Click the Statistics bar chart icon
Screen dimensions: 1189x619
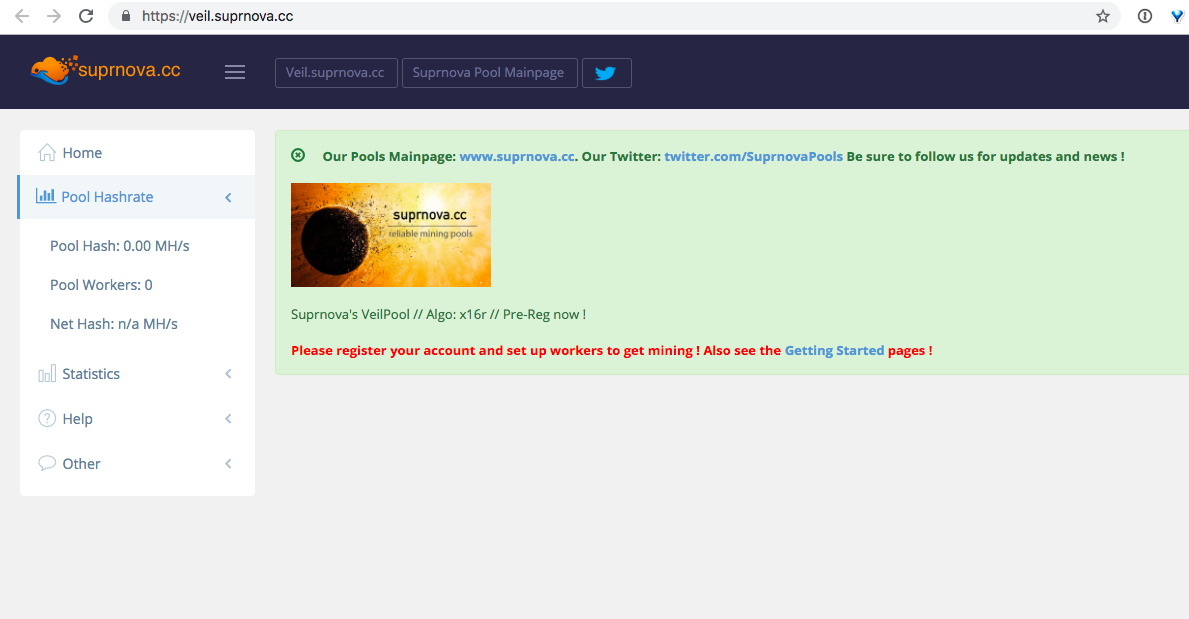pyautogui.click(x=47, y=373)
